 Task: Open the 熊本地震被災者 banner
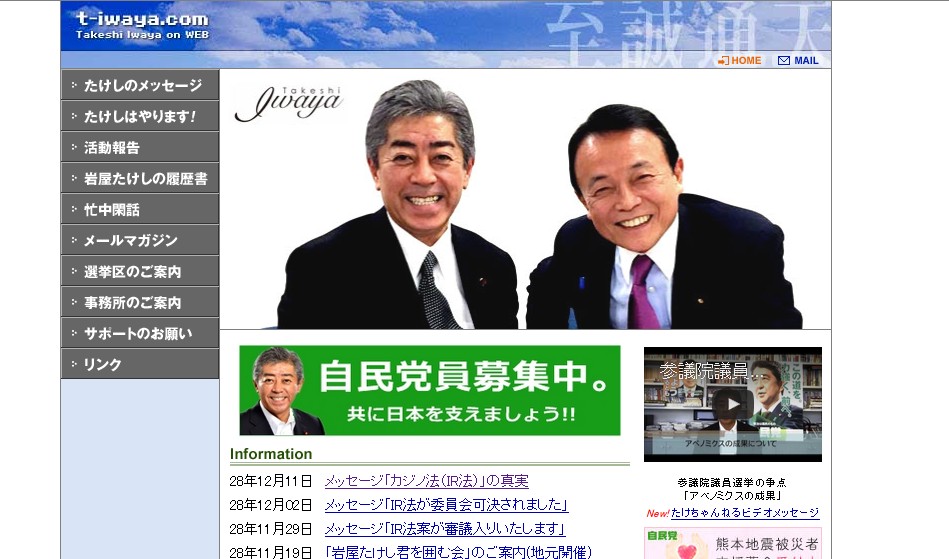click(x=733, y=543)
